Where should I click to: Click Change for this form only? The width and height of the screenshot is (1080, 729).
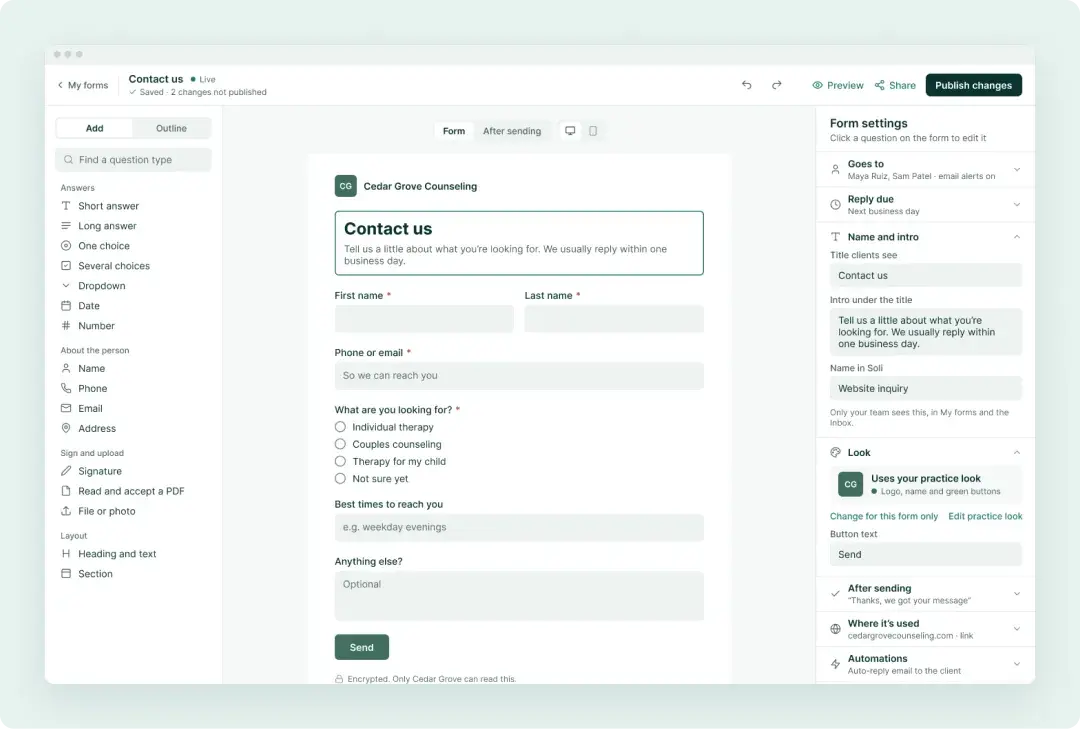coord(884,516)
